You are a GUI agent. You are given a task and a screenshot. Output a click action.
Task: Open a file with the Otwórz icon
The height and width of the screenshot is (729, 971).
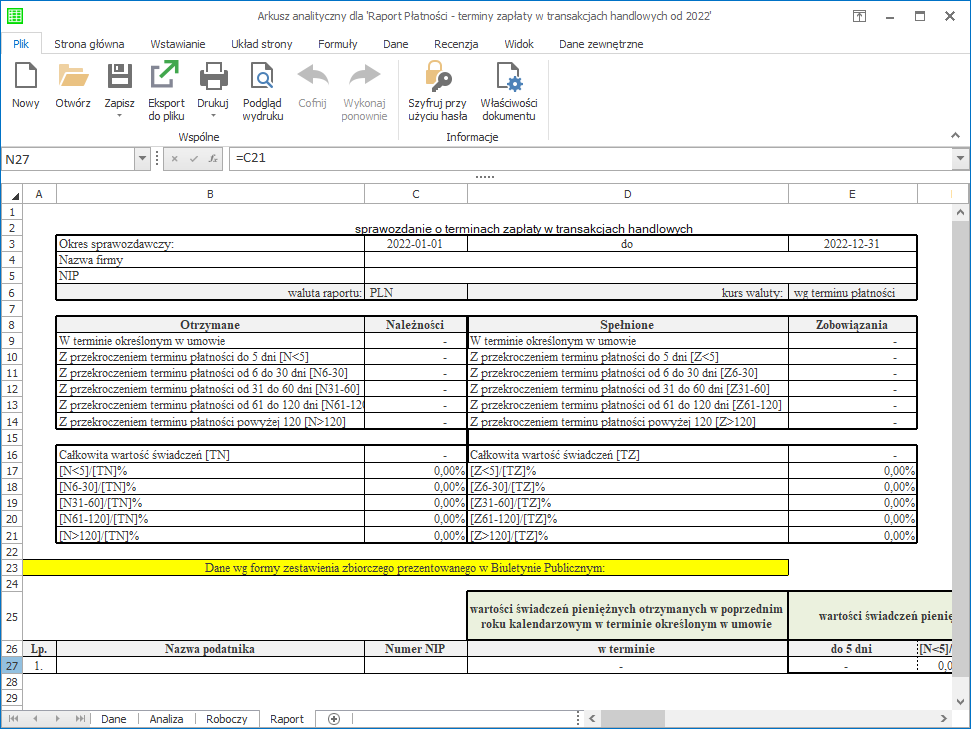[x=73, y=77]
